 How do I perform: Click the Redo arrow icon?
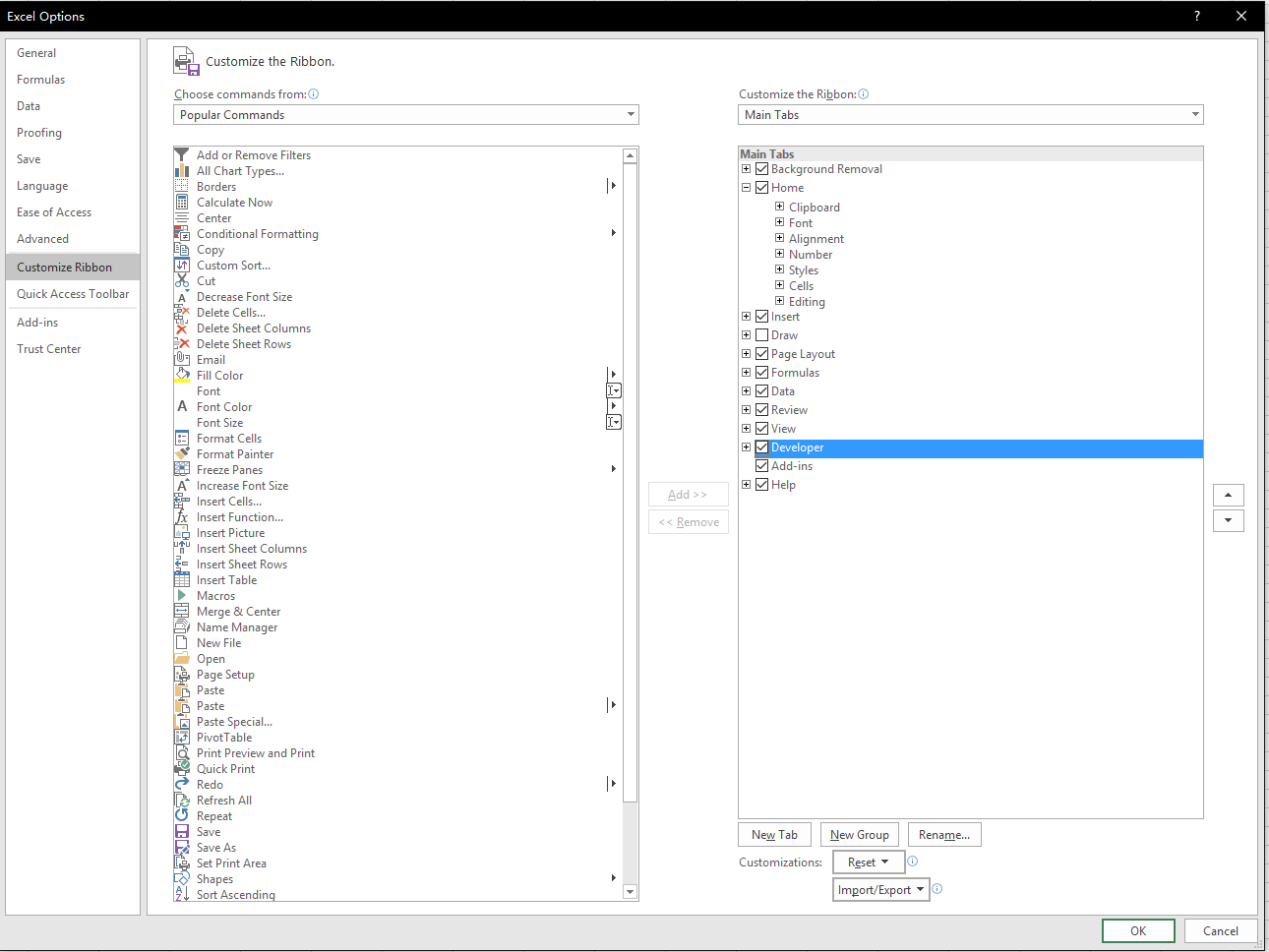pos(182,785)
